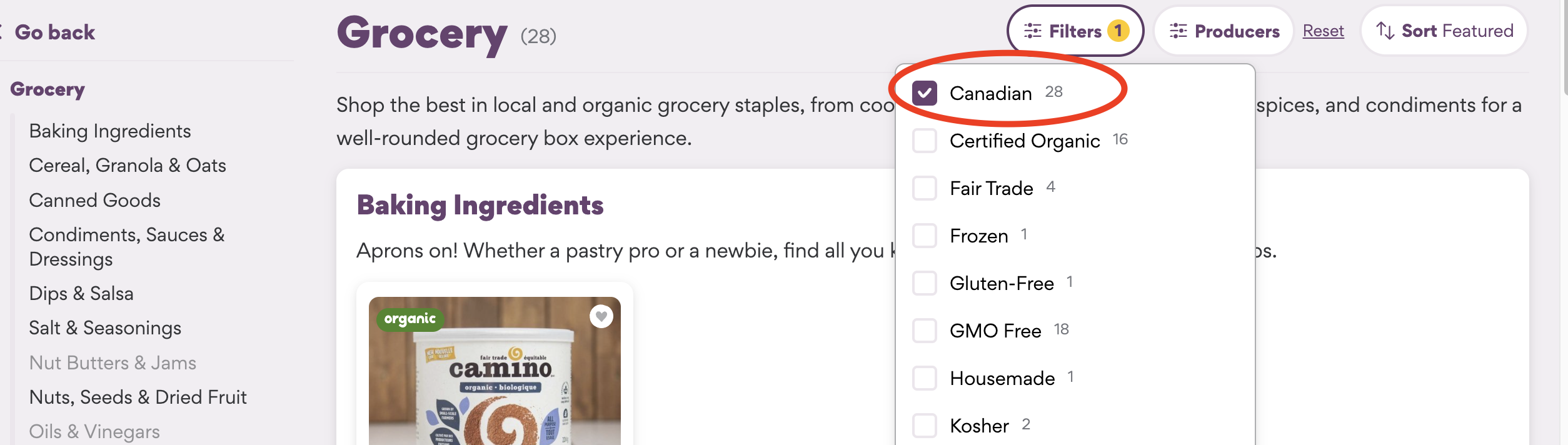
Task: Click the yellow filter count badge
Action: 1118,31
